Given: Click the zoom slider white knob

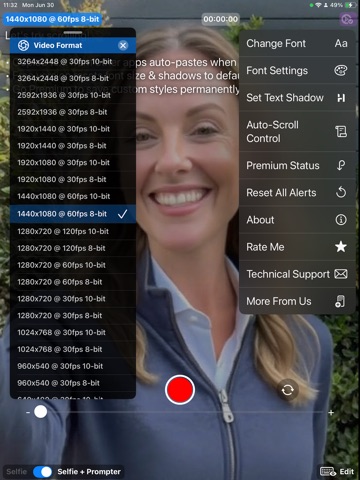Looking at the screenshot, I should coord(41,412).
